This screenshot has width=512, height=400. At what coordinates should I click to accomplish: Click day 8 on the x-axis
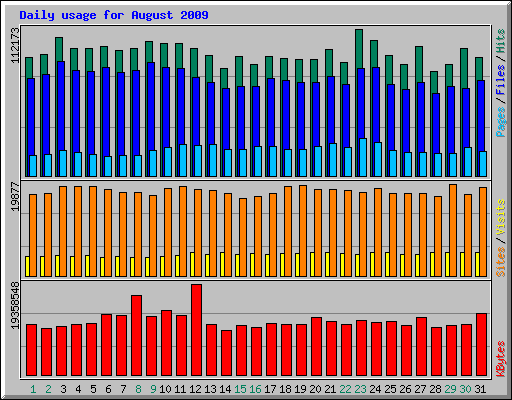(x=138, y=389)
